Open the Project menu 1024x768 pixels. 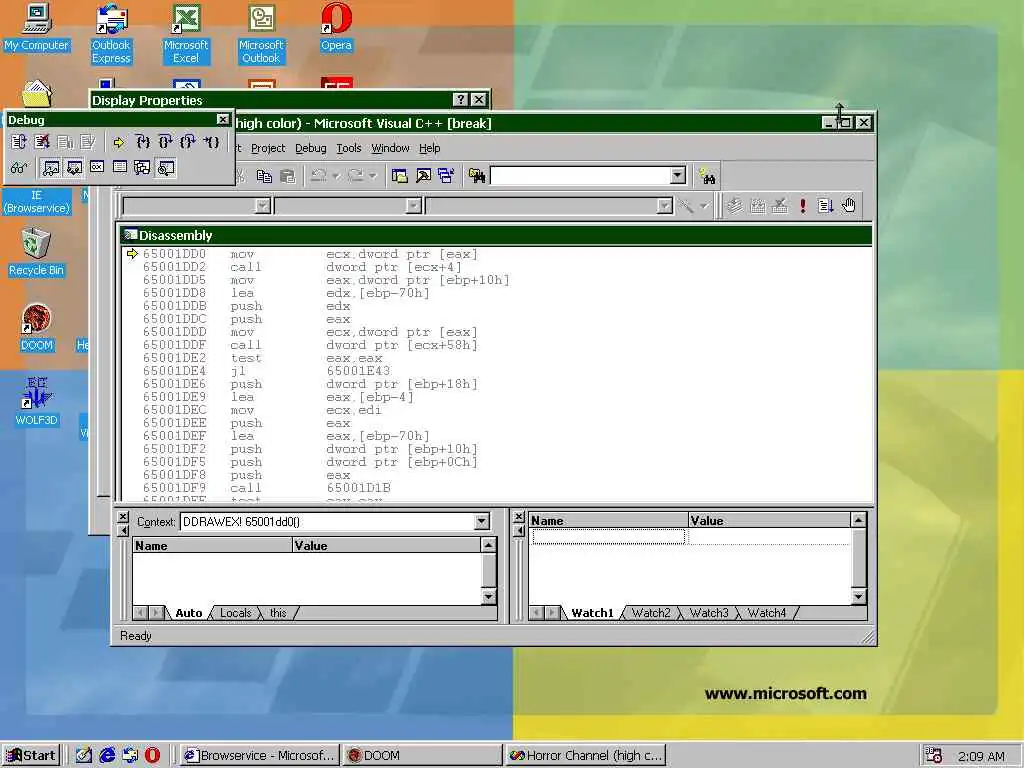click(268, 148)
